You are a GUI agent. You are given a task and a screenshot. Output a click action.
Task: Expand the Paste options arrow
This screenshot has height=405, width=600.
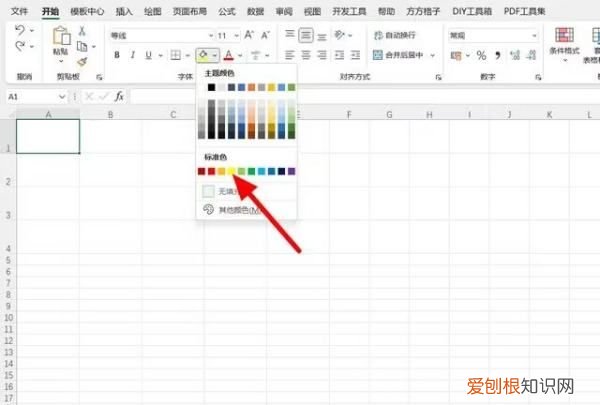[x=61, y=62]
